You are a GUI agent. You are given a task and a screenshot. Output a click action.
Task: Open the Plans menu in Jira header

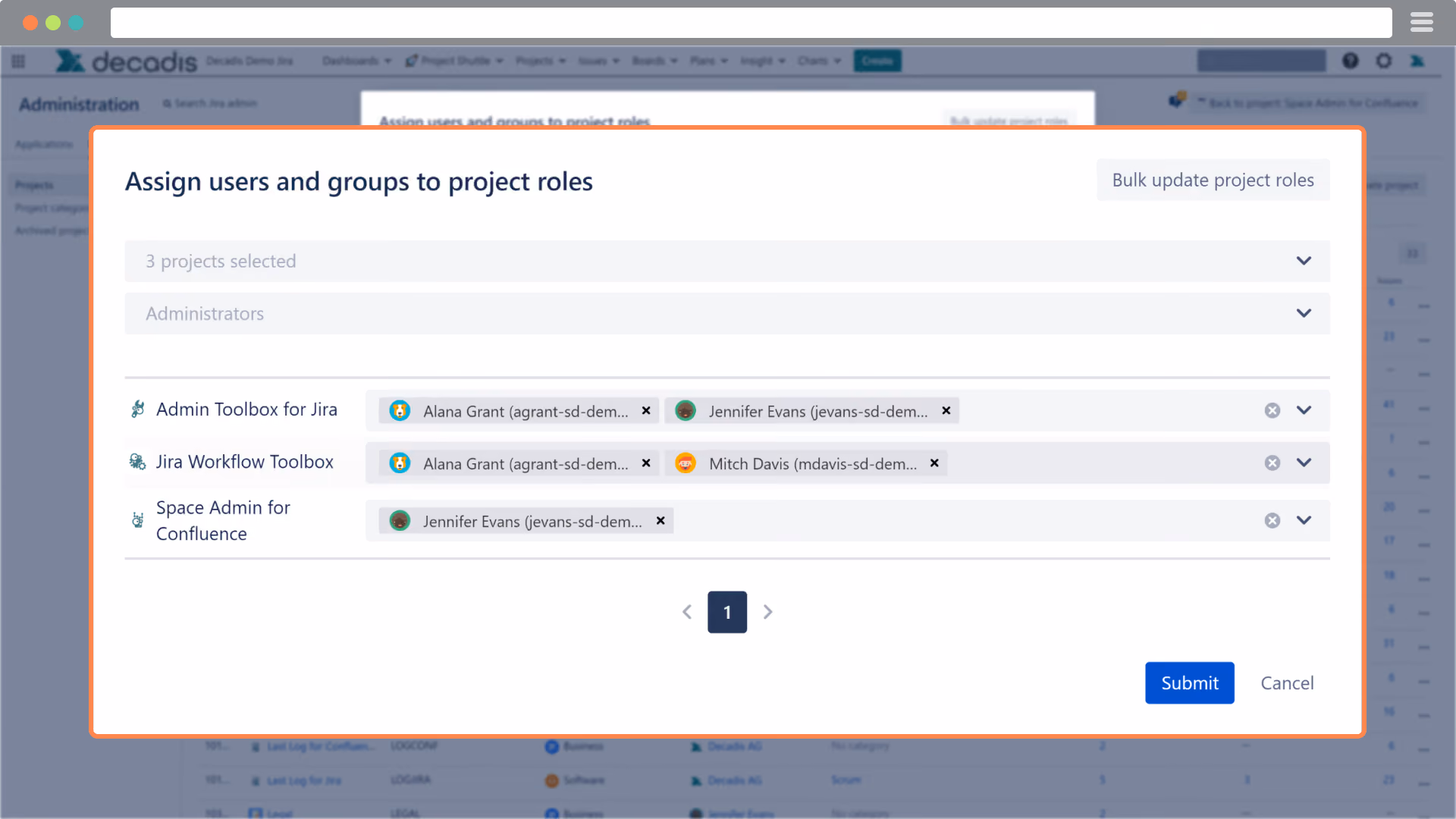click(709, 61)
